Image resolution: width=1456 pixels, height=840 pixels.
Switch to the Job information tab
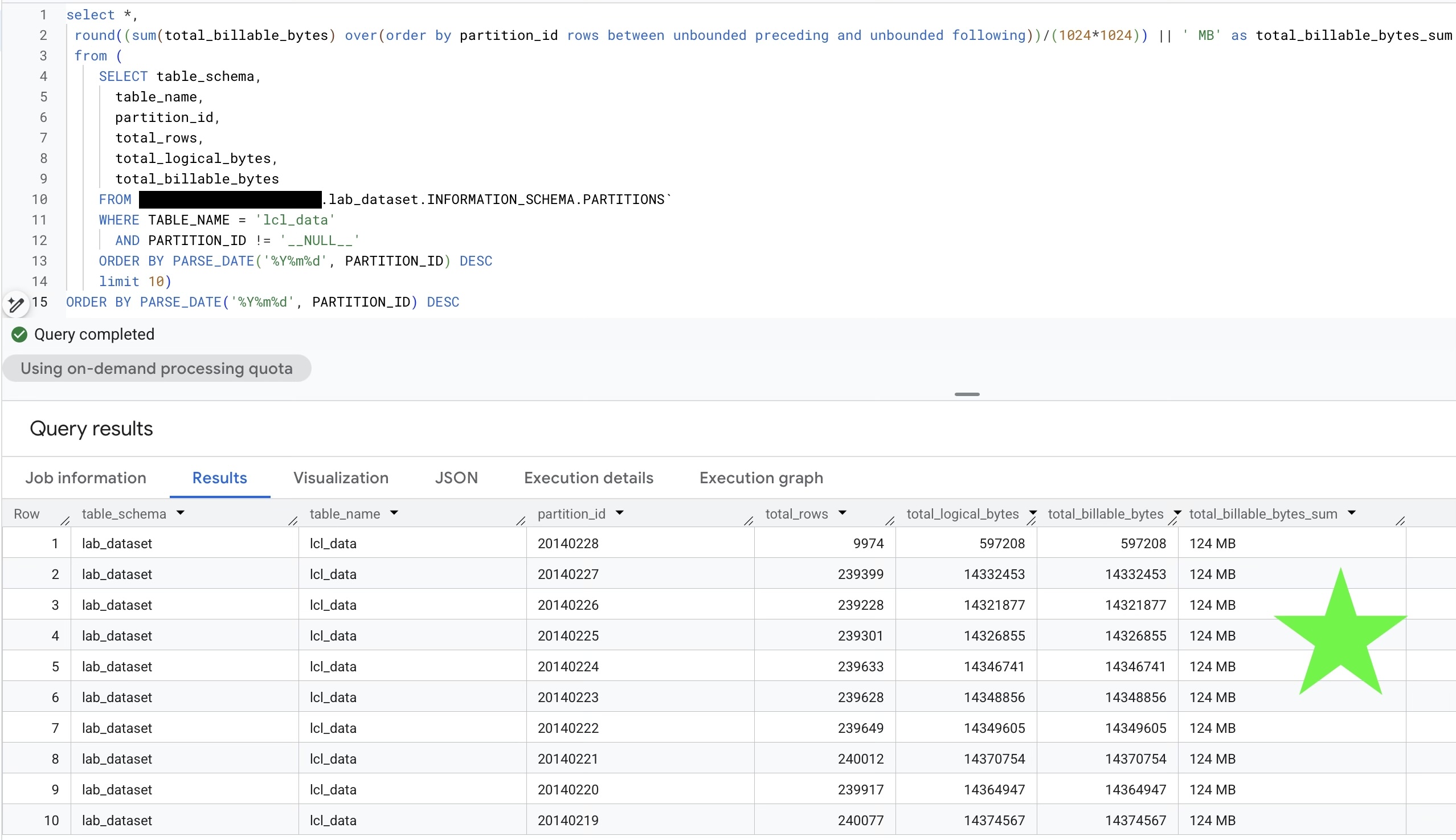(x=85, y=478)
